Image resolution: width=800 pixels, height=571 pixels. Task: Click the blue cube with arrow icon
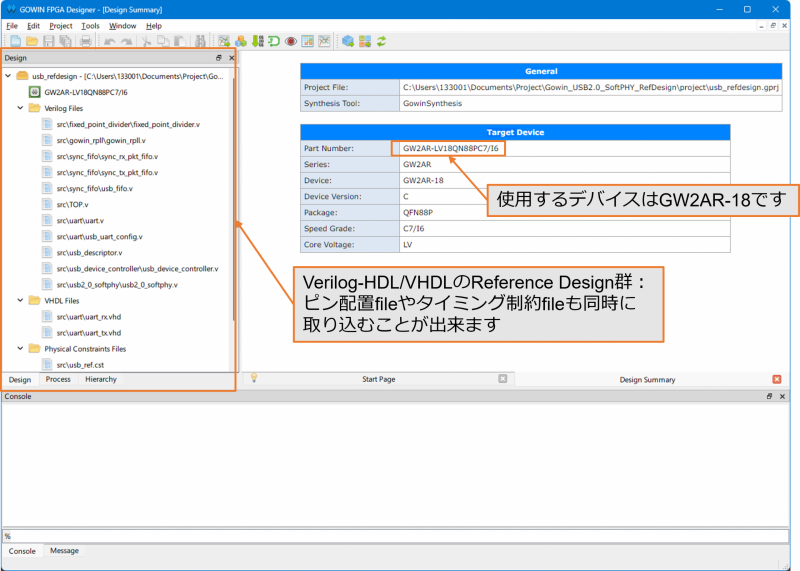click(x=348, y=41)
